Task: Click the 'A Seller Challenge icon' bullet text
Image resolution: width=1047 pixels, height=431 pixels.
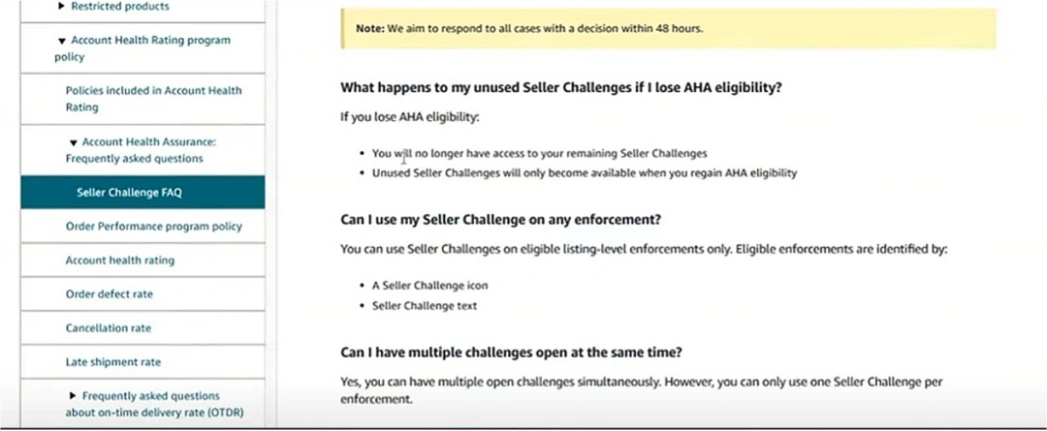Action: 430,285
